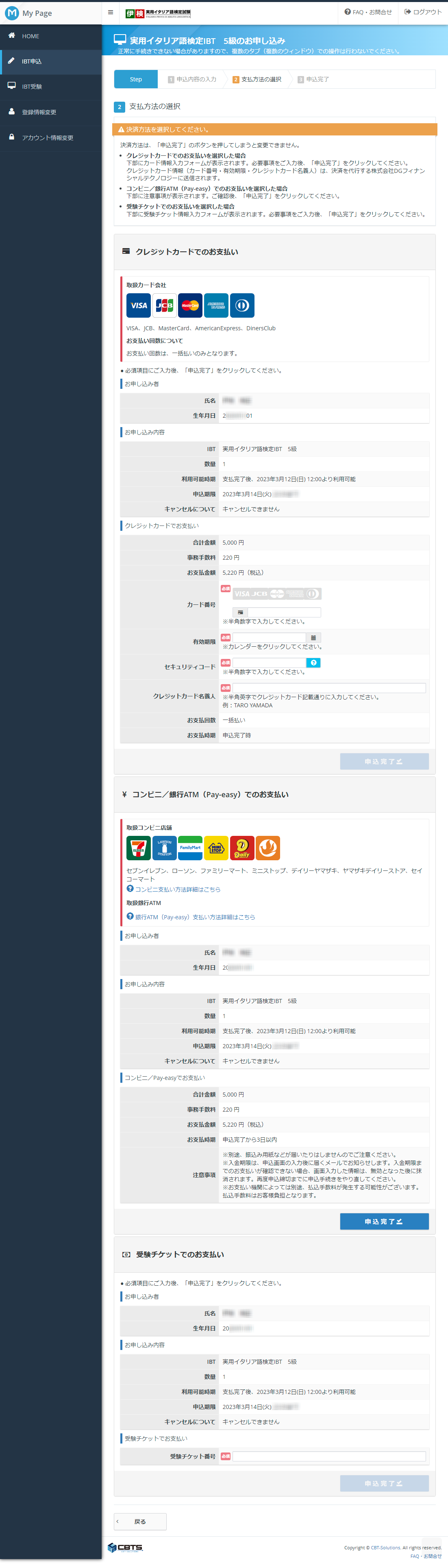Screen dimensions: 448x1568
Task: Open the FAQ・お問合せ header link
Action: coord(368,12)
